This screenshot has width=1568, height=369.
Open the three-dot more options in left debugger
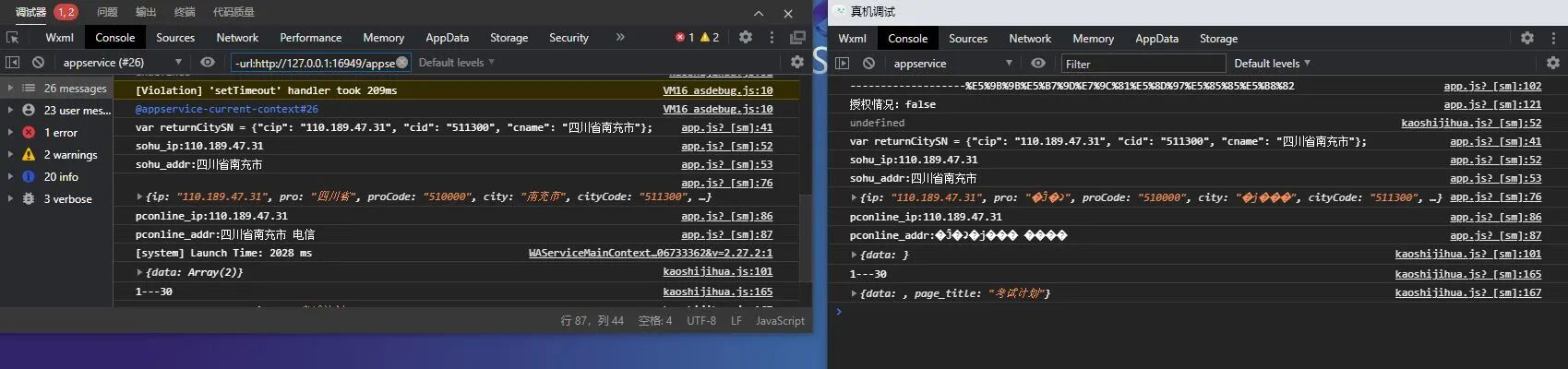(772, 38)
